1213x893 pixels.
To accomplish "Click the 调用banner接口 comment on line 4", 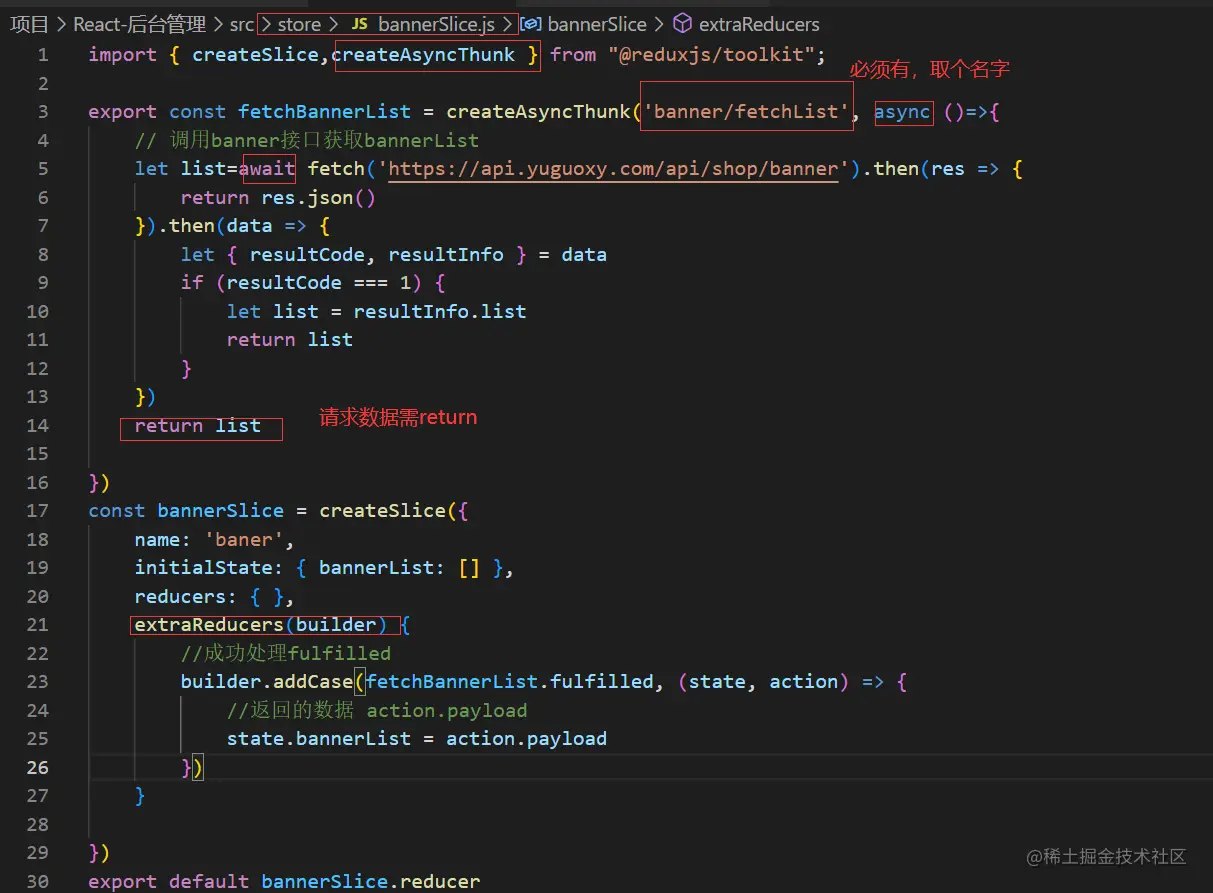I will pyautogui.click(x=307, y=140).
